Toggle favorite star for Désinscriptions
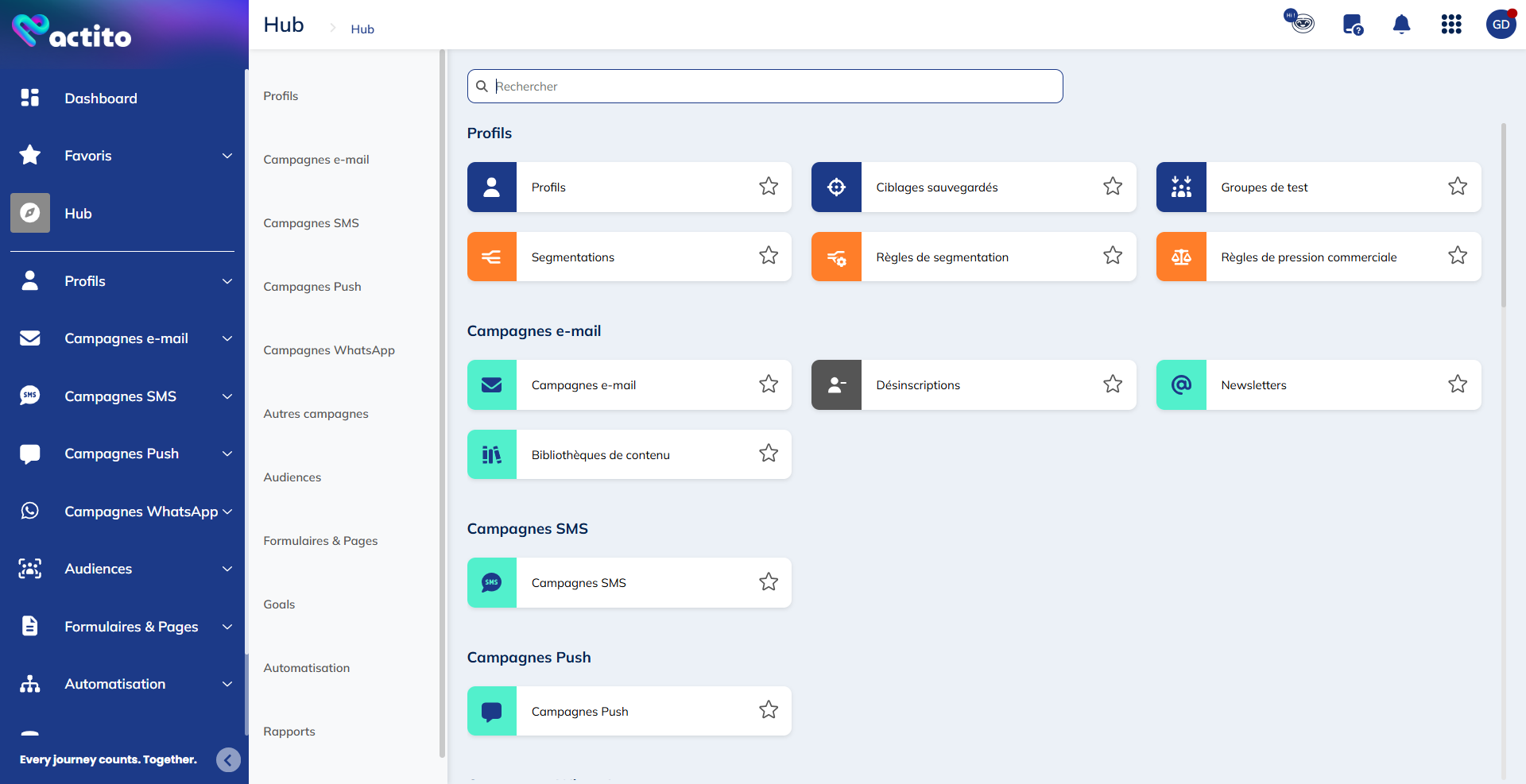Image resolution: width=1526 pixels, height=784 pixels. click(x=1112, y=384)
